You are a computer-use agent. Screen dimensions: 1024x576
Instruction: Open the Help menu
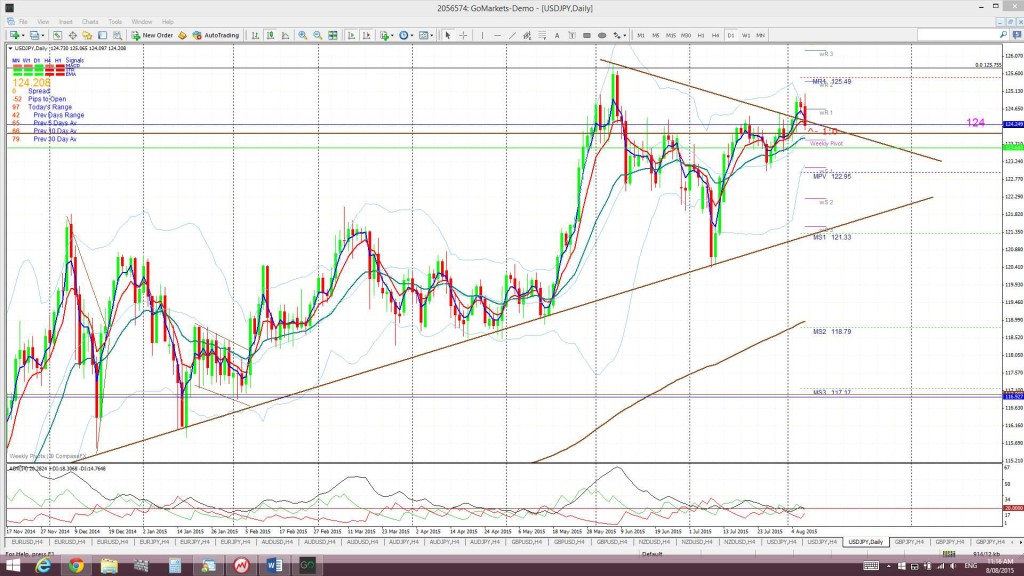[168, 22]
